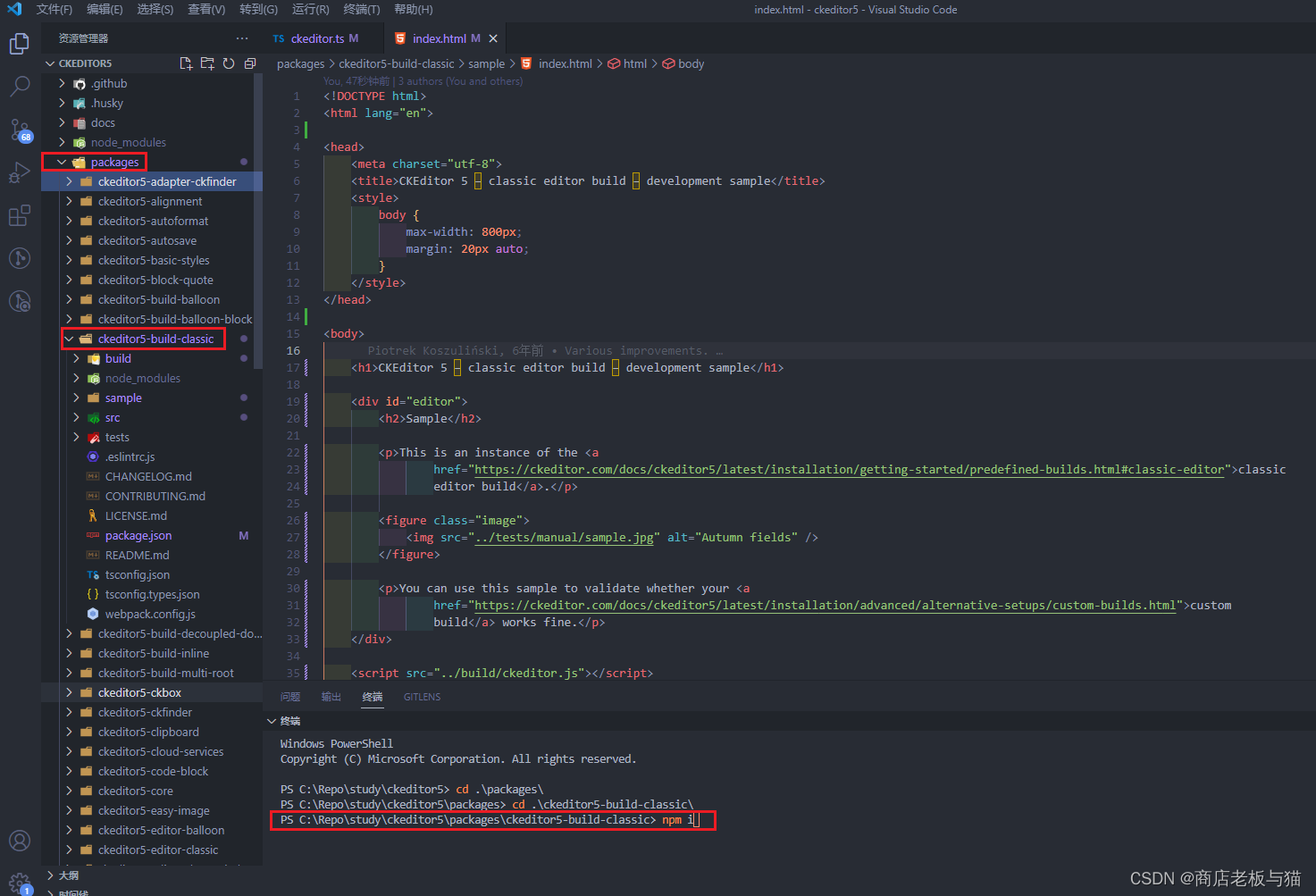This screenshot has height=896, width=1316.
Task: Open the 选择(S) menu
Action: pyautogui.click(x=155, y=9)
